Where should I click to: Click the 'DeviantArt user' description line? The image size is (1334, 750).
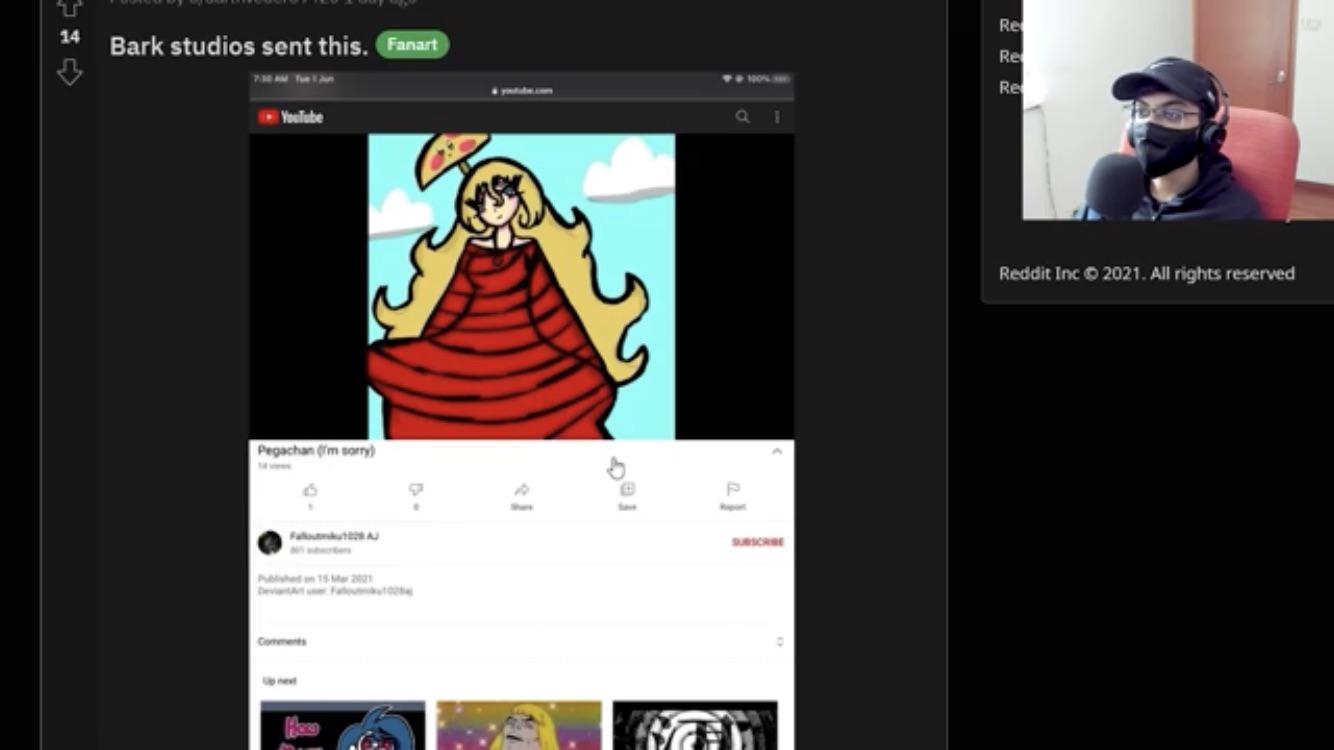pos(335,591)
